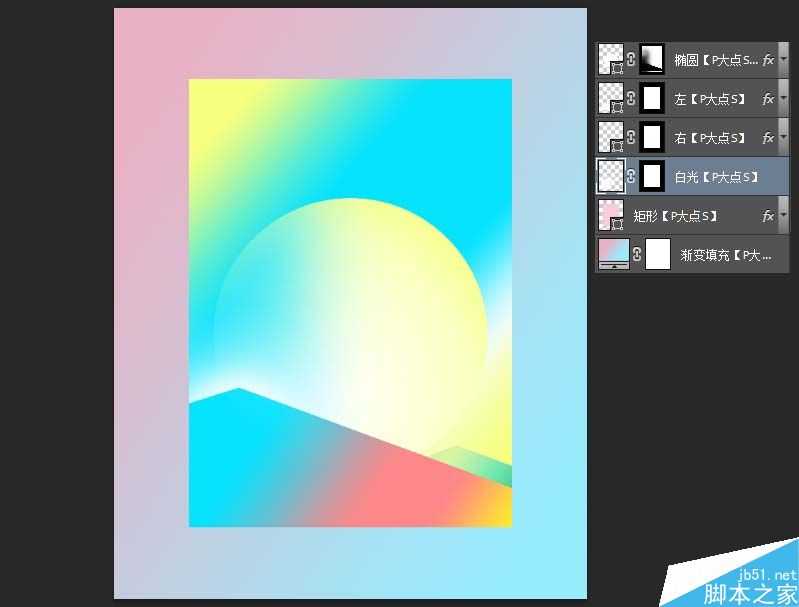799x607 pixels.
Task: Click the chain link icon of 左 layer
Action: [x=631, y=98]
